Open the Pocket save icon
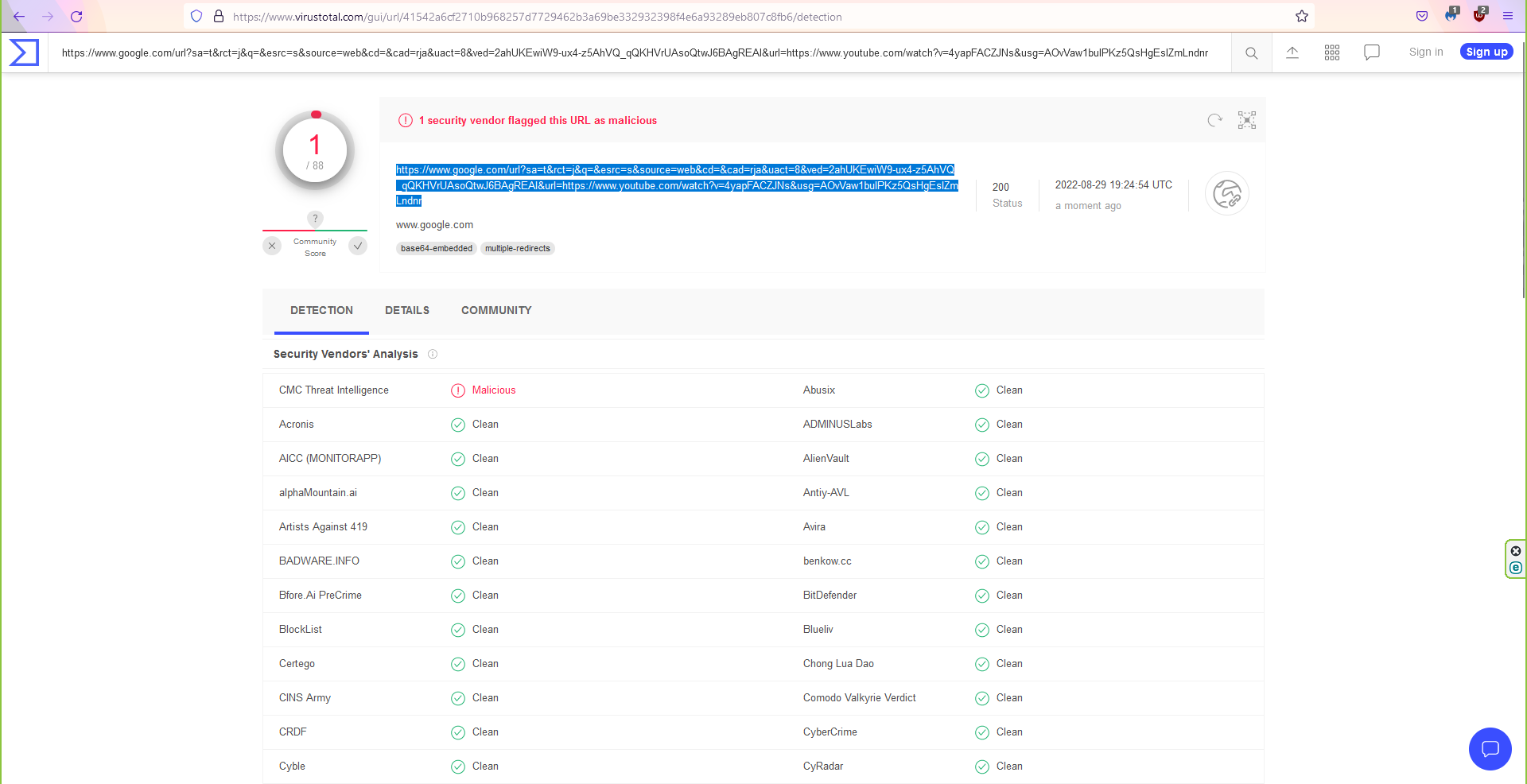 pos(1422,16)
